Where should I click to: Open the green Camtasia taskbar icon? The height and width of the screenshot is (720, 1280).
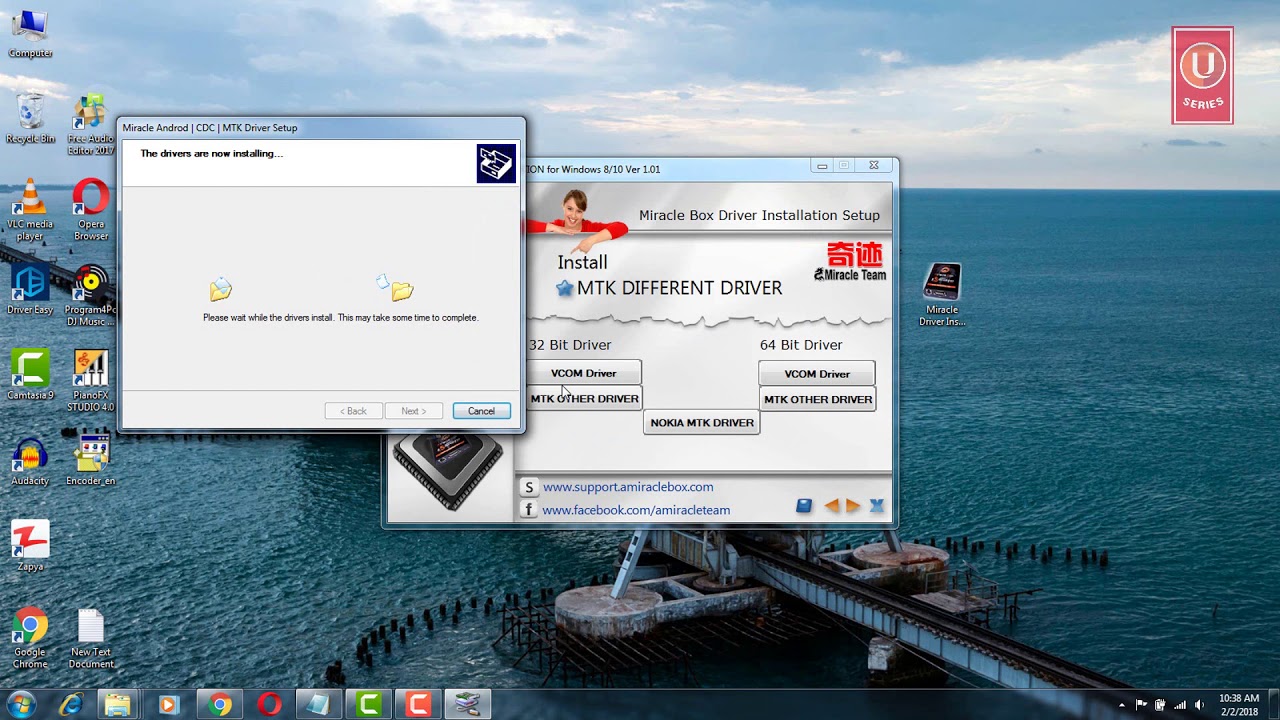pyautogui.click(x=369, y=705)
